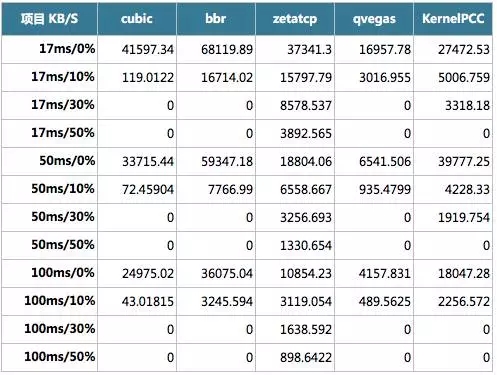Click cell value 489.5625
Image resolution: width=497 pixels, height=375 pixels.
385,302
